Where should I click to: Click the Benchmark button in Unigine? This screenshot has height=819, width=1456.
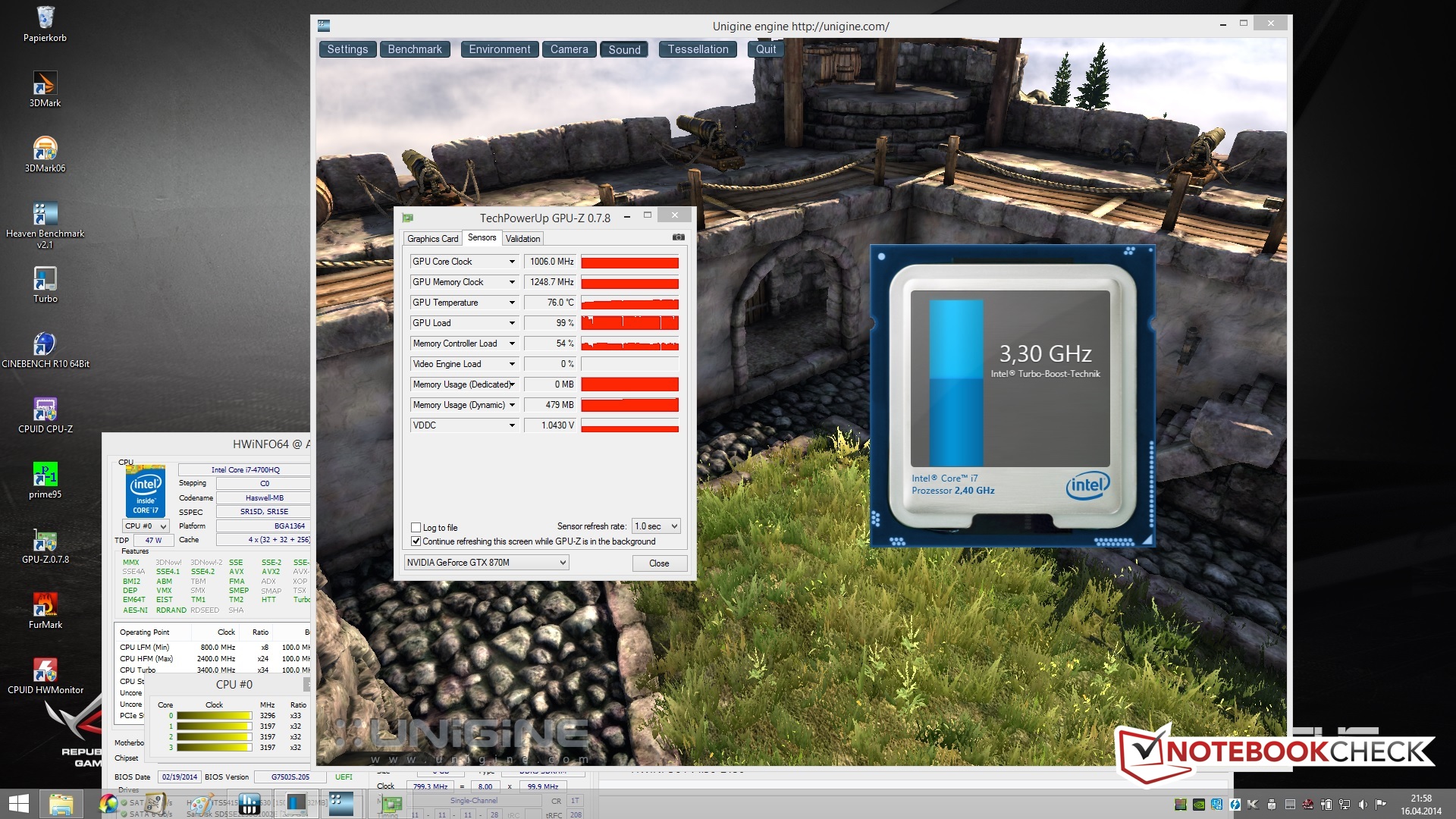pyautogui.click(x=414, y=49)
